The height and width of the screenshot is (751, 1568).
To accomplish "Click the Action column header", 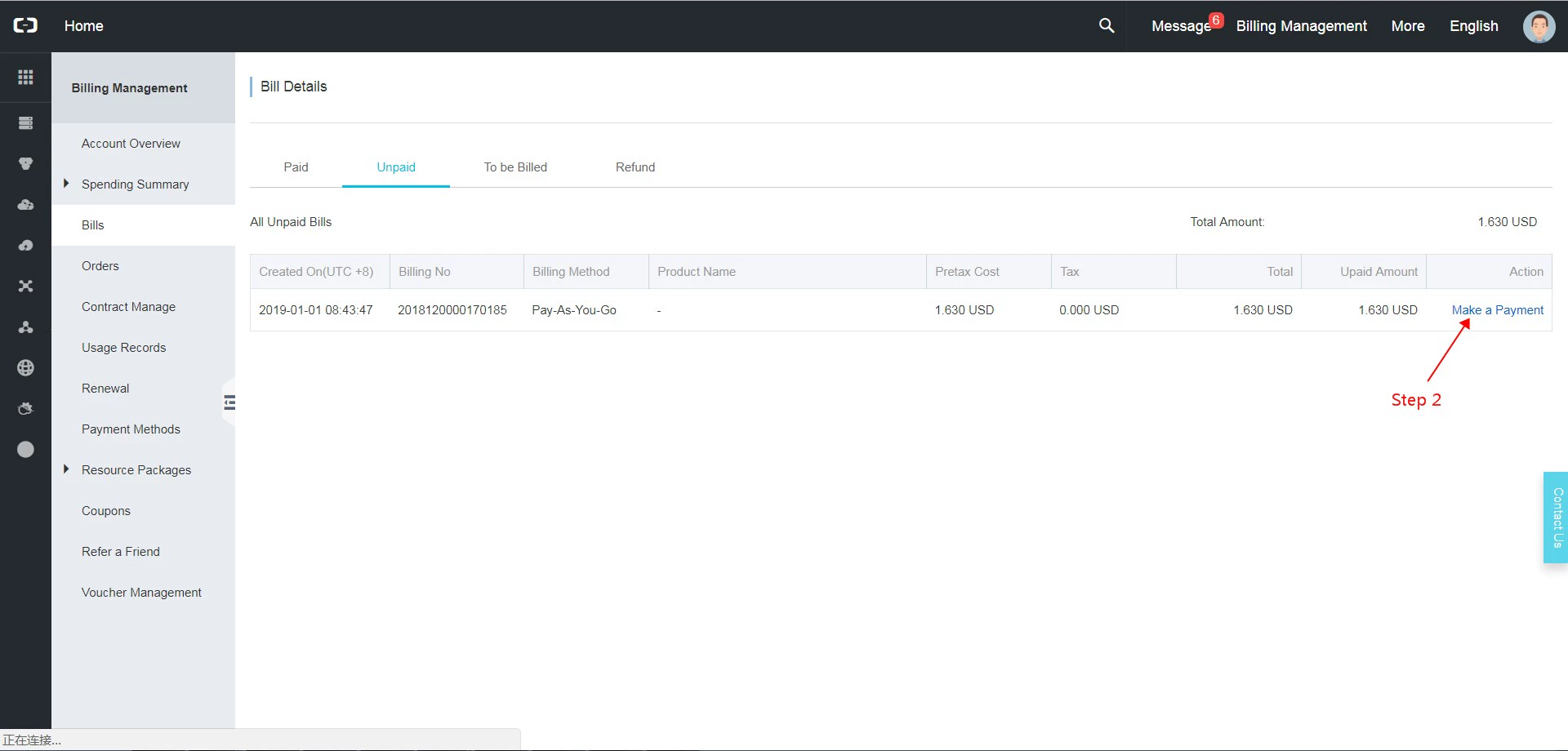I will [1526, 272].
